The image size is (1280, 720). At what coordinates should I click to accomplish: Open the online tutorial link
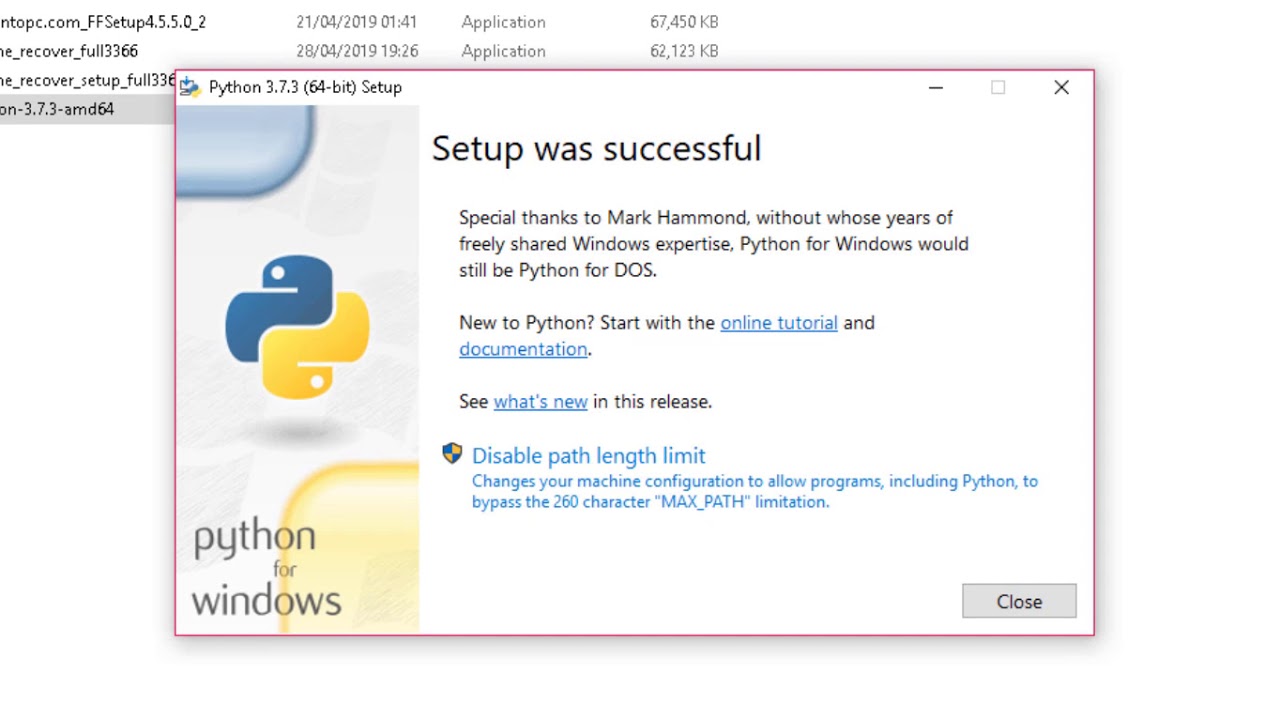point(779,323)
